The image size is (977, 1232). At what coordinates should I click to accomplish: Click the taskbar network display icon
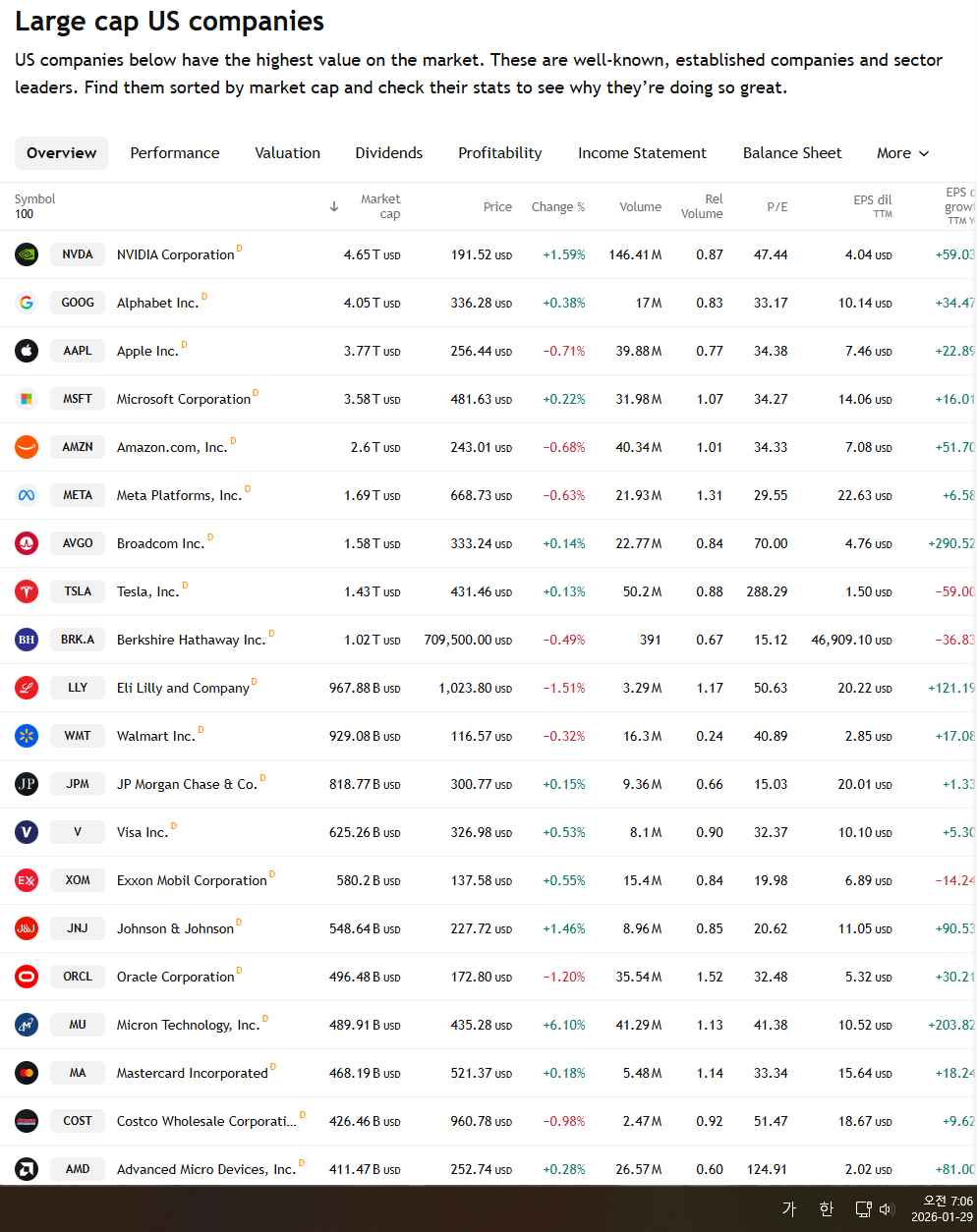pyautogui.click(x=863, y=1209)
